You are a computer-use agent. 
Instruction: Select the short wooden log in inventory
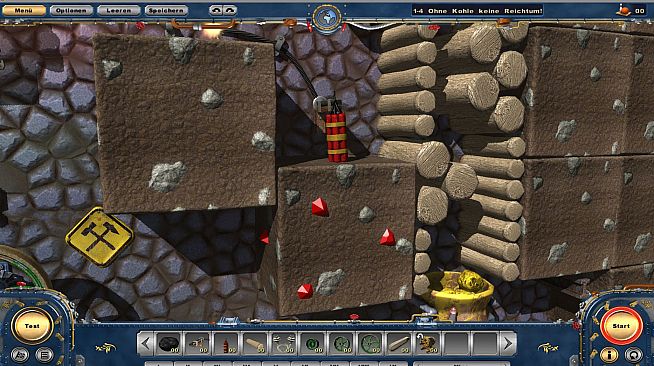[255, 344]
